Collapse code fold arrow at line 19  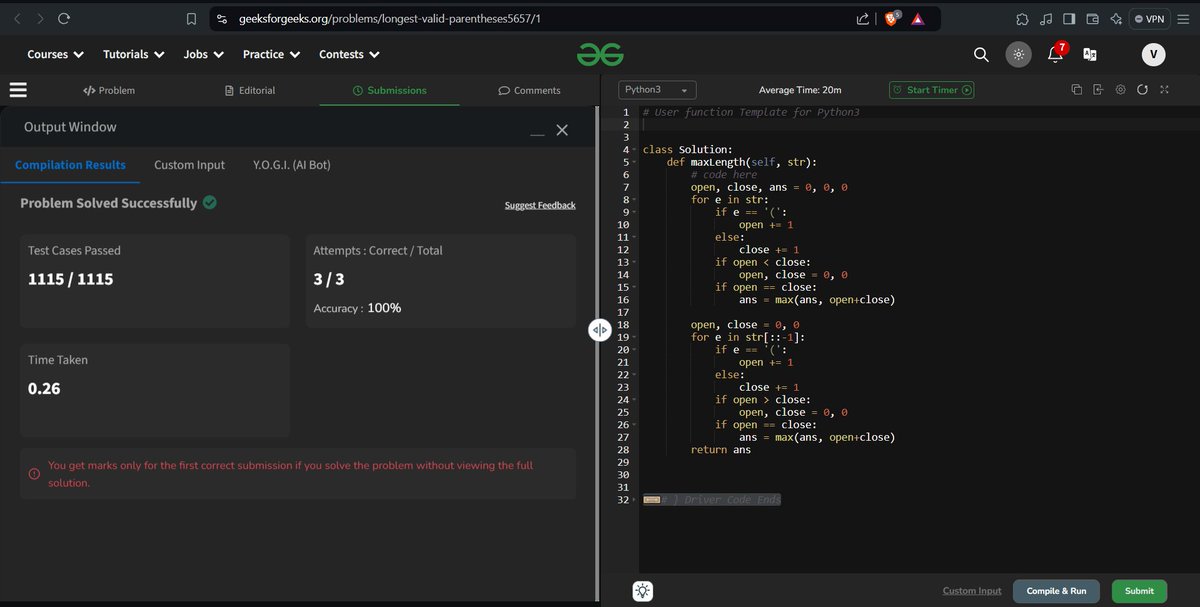(x=634, y=337)
